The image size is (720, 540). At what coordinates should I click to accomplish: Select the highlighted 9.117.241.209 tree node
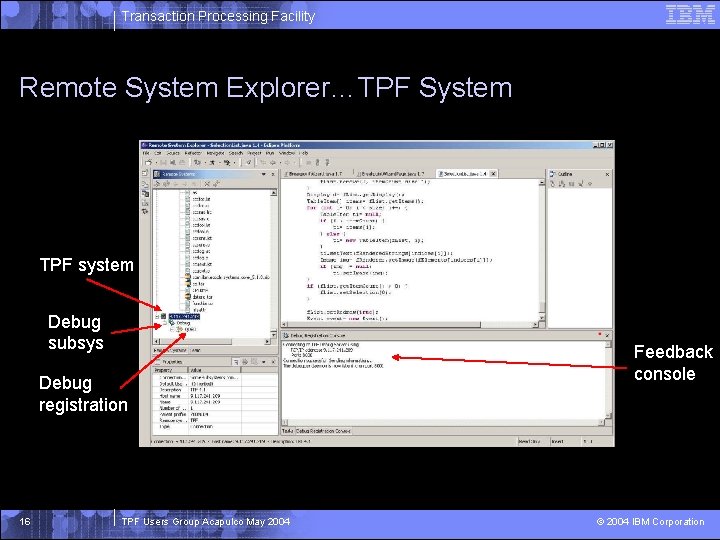(x=184, y=317)
